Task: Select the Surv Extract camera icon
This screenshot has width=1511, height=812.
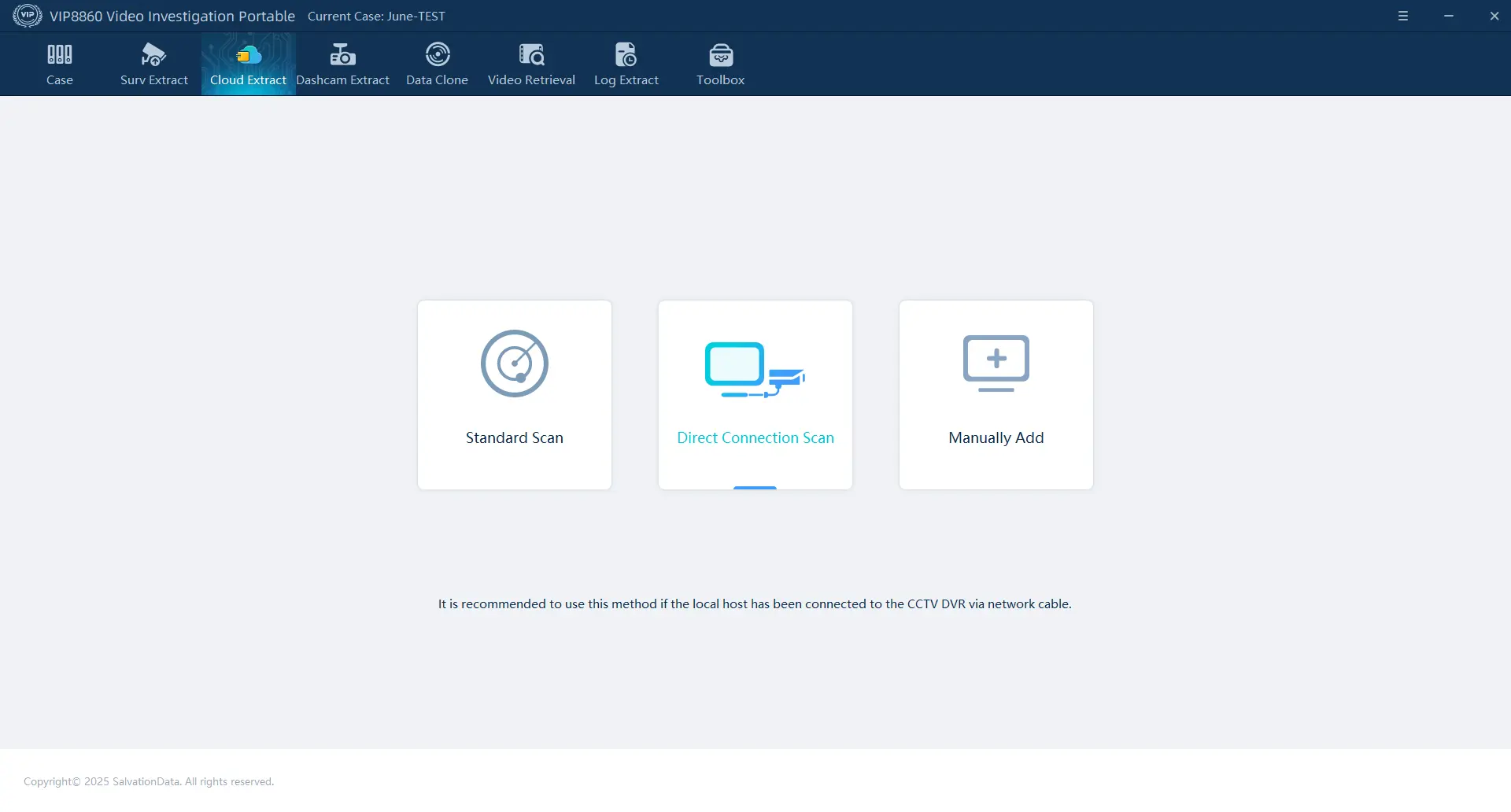Action: click(153, 55)
